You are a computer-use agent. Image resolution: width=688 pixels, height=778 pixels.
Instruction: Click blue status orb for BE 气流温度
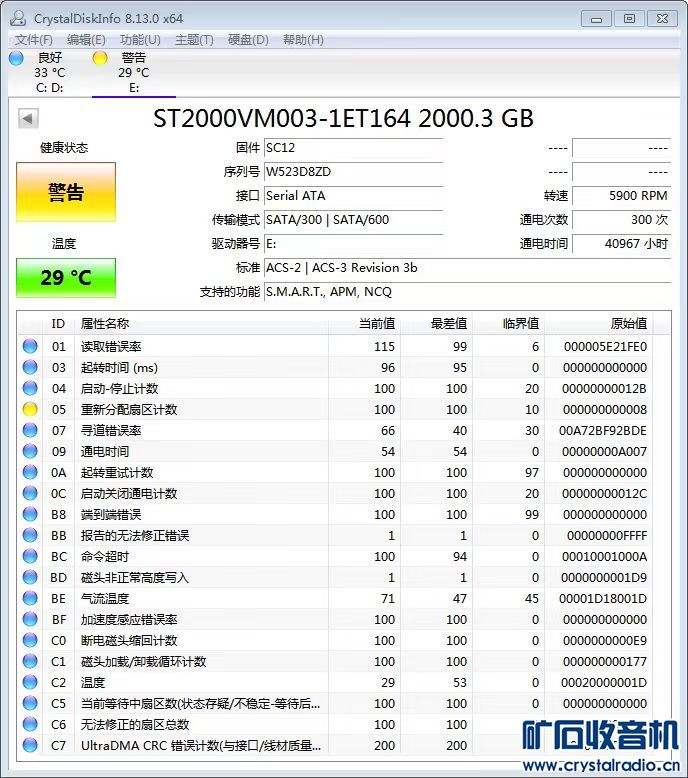[30, 598]
